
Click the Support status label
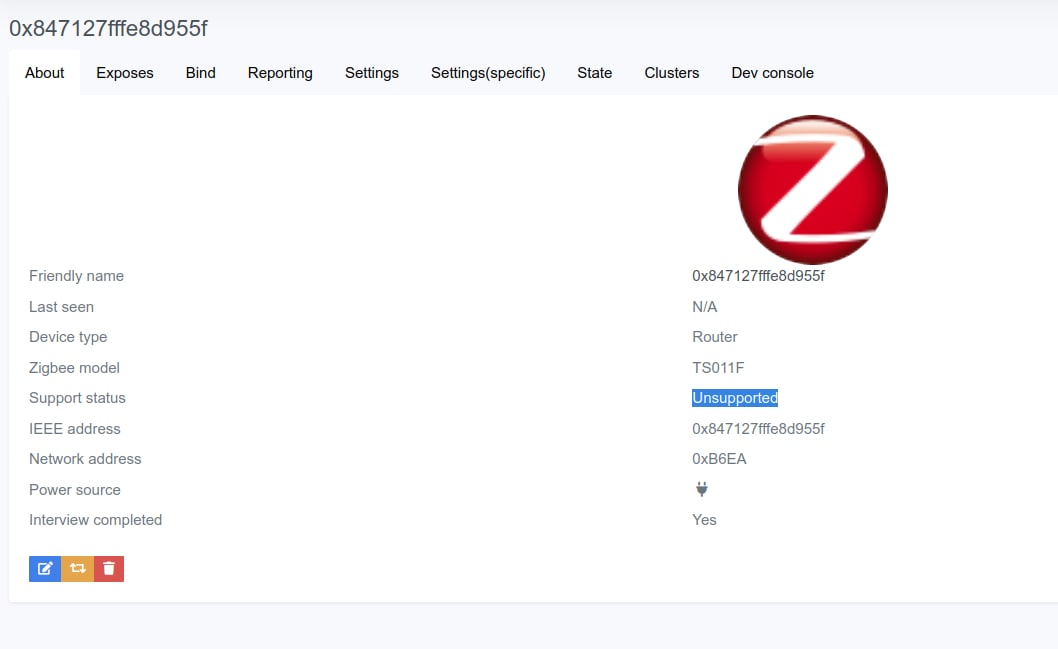tap(77, 398)
